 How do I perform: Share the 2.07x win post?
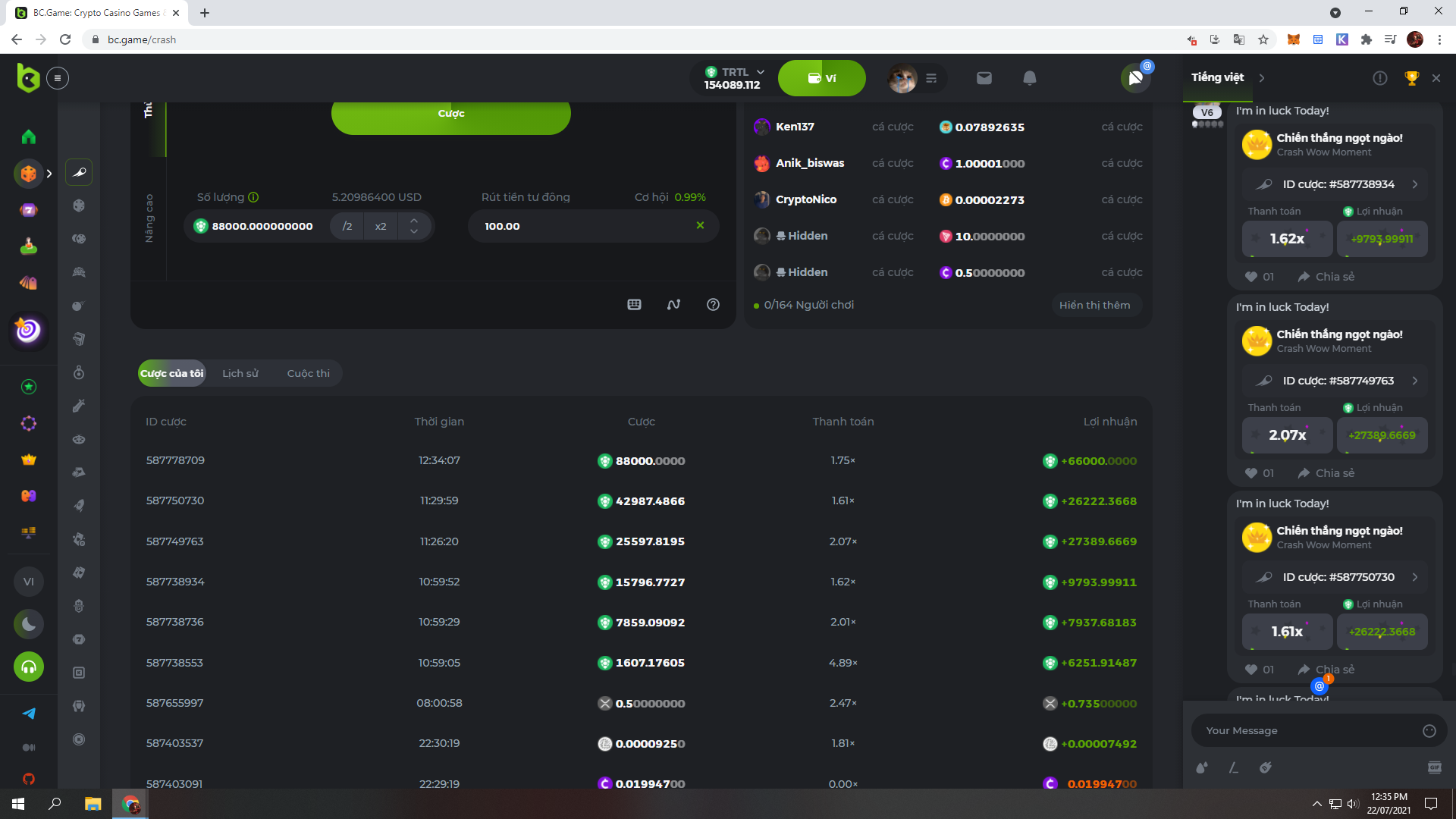[1326, 473]
